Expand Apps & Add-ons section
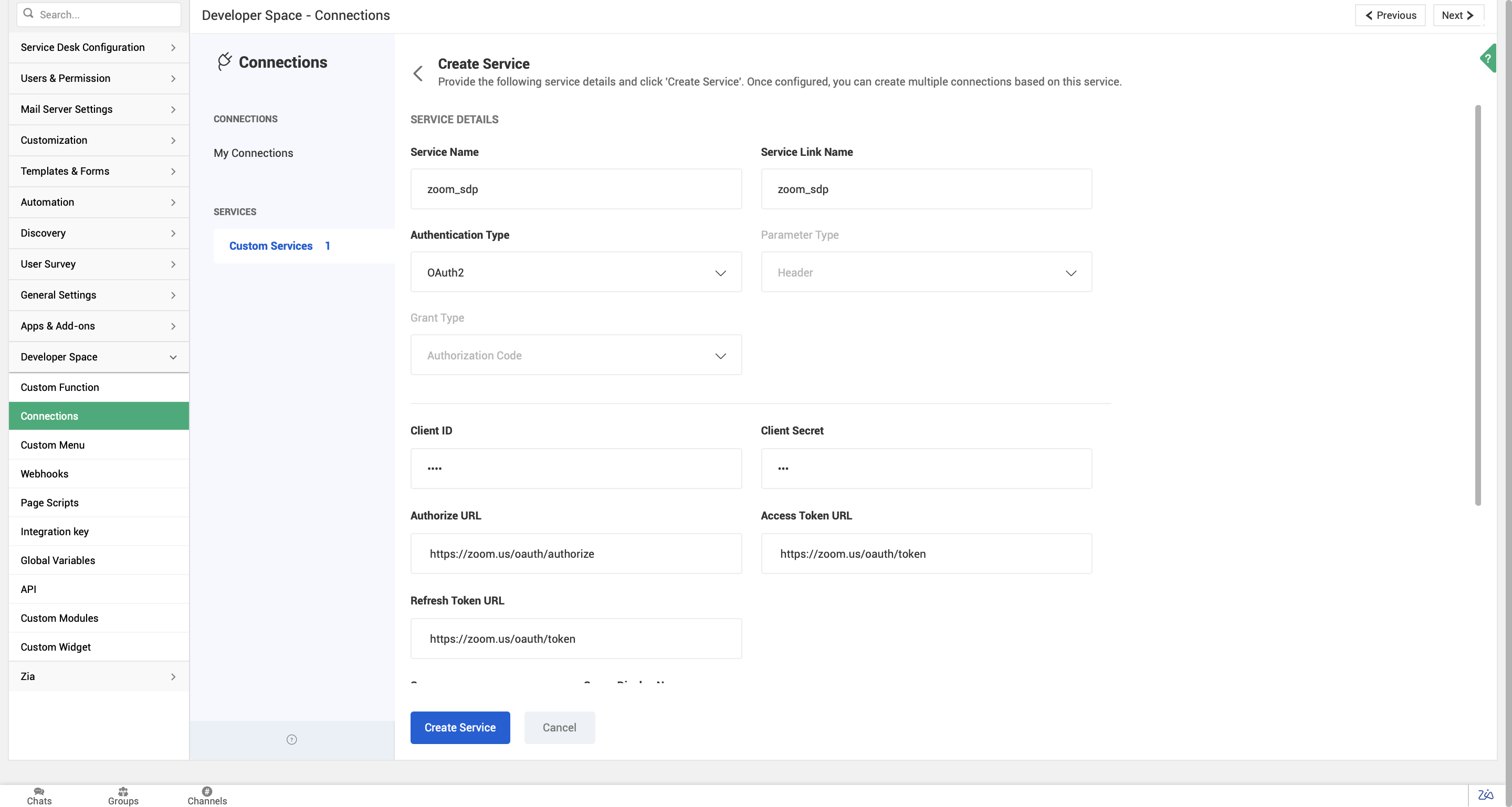This screenshot has width=1512, height=807. coord(99,326)
